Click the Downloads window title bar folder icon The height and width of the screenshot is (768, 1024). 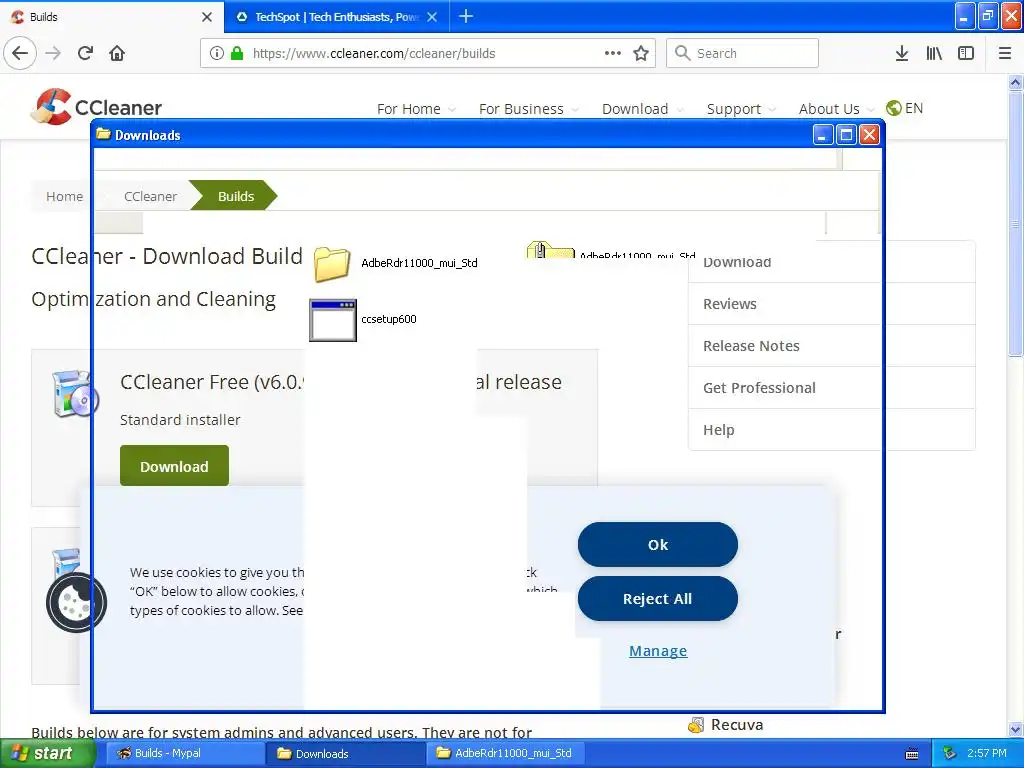coord(103,135)
